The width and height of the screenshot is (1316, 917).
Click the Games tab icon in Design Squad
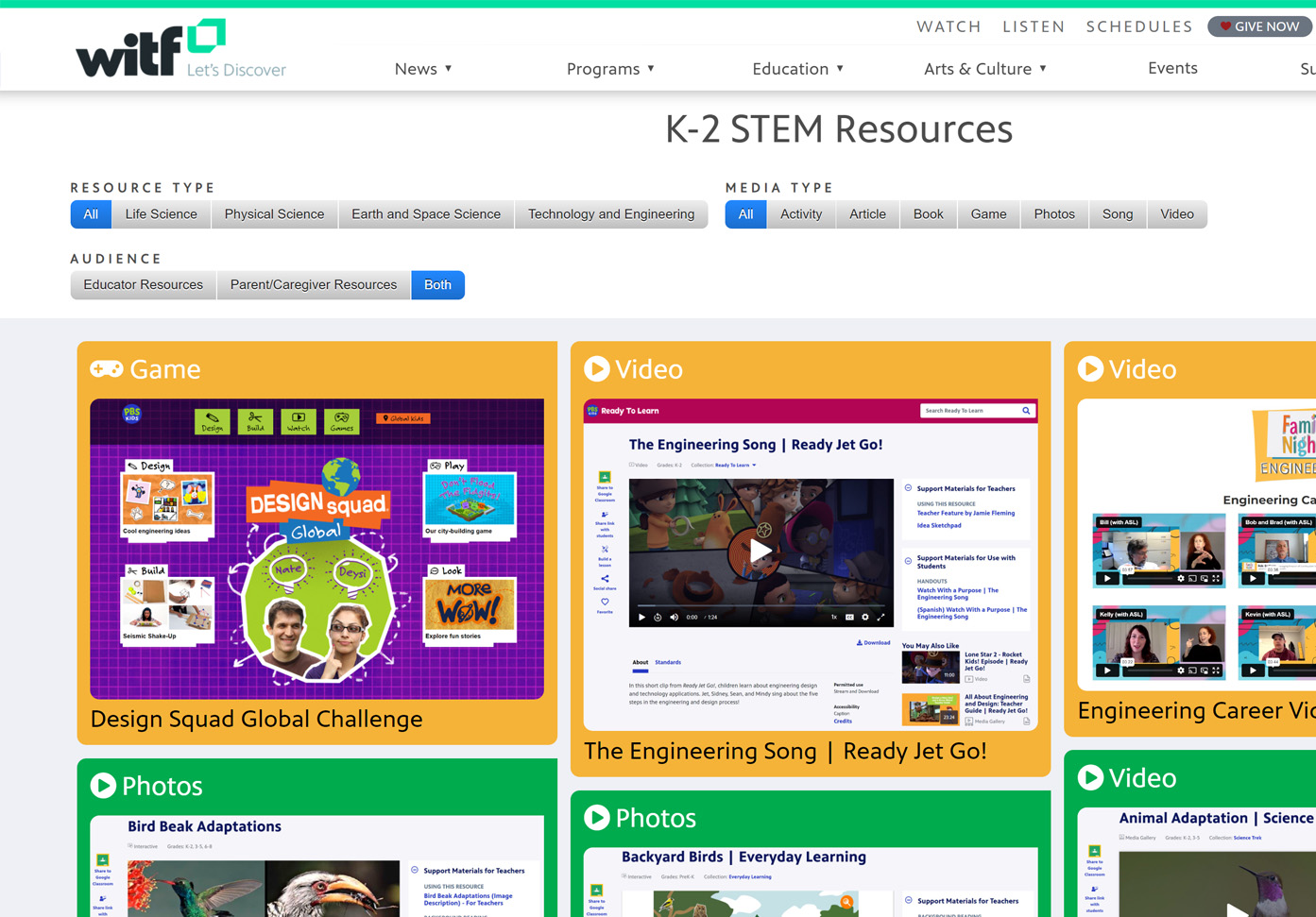tap(342, 421)
